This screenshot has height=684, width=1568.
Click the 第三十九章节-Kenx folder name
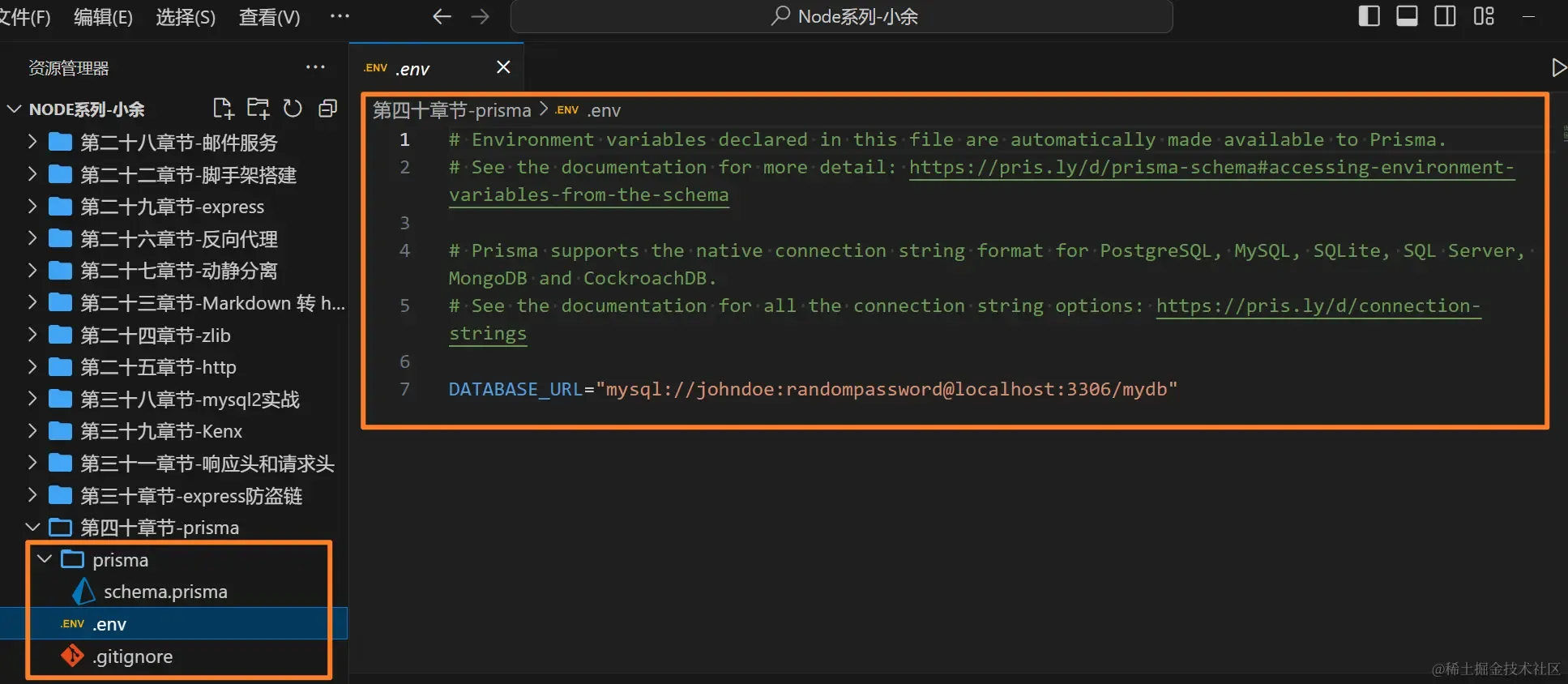coord(161,431)
